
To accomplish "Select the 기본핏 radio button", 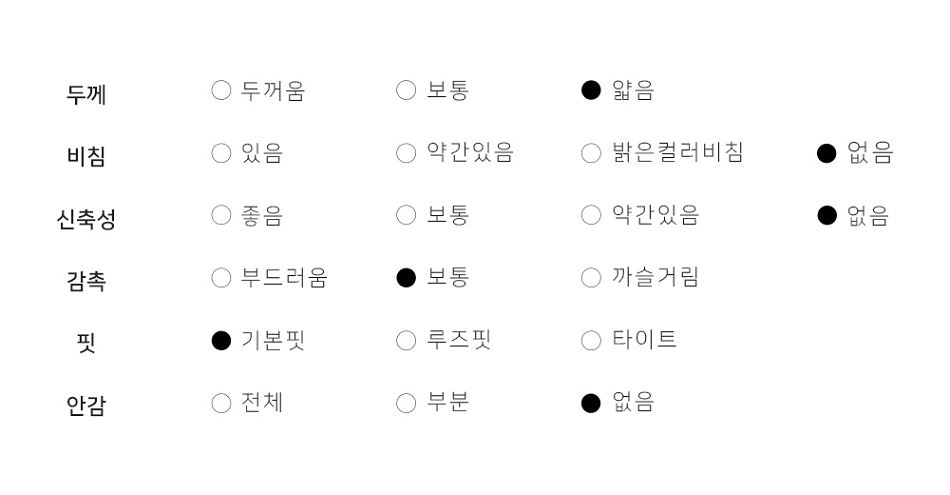I will (221, 341).
